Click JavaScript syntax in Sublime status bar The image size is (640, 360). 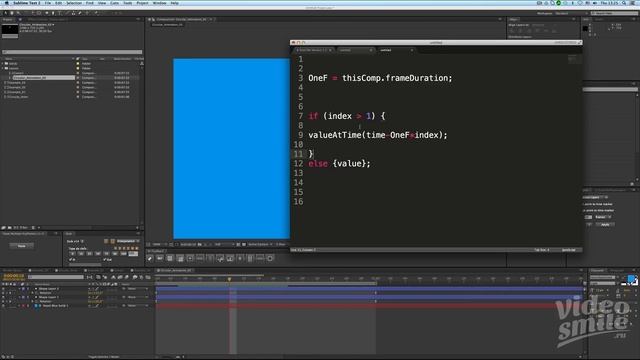tap(569, 250)
